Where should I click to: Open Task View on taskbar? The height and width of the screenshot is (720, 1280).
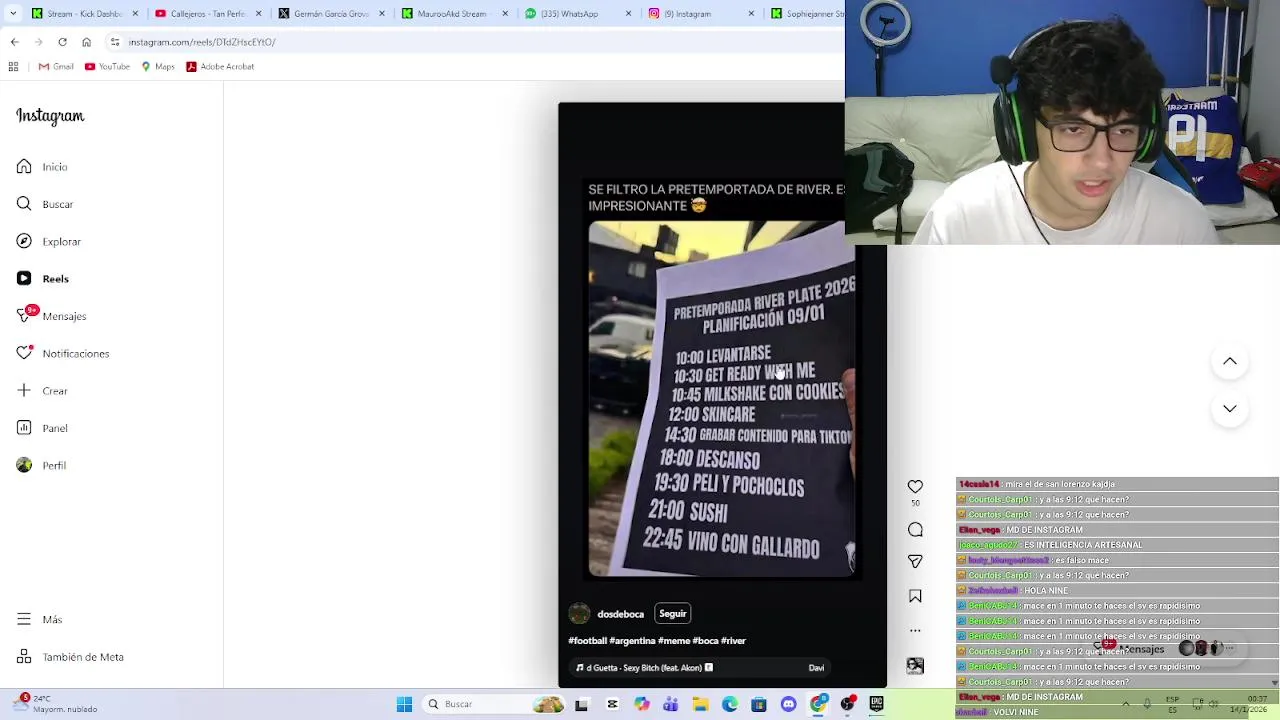pos(581,704)
